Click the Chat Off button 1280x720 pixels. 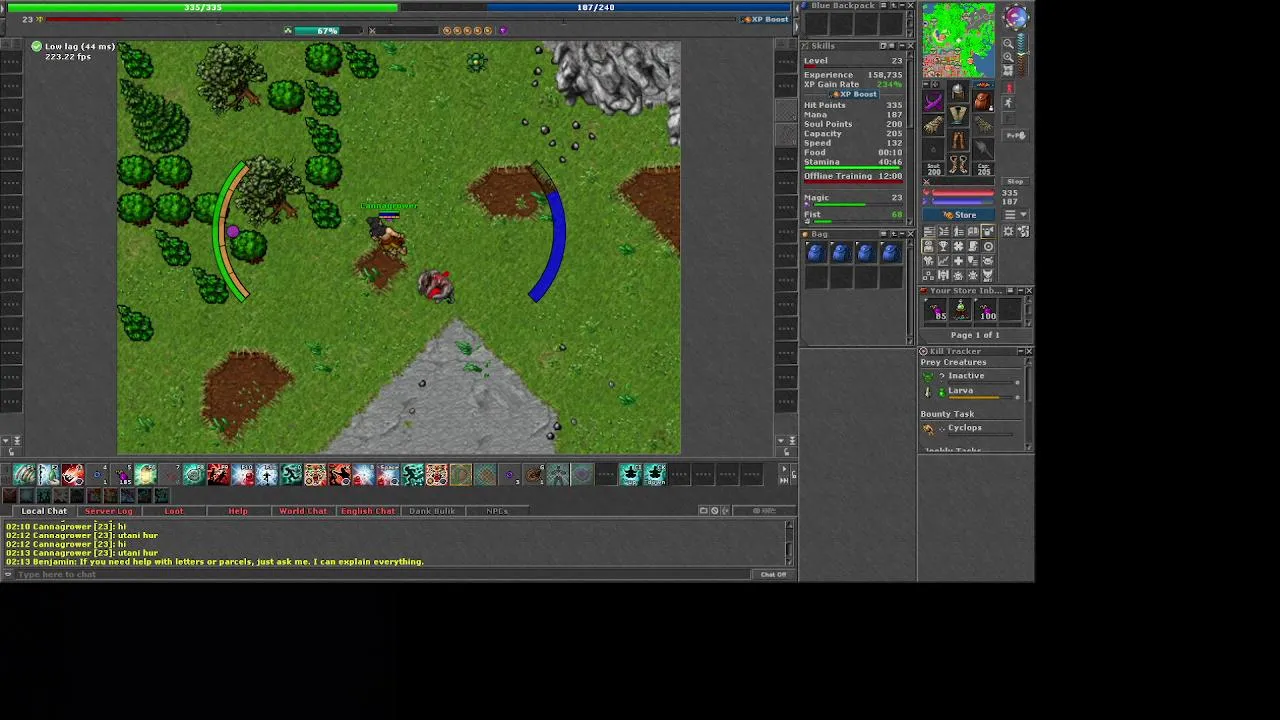[773, 574]
